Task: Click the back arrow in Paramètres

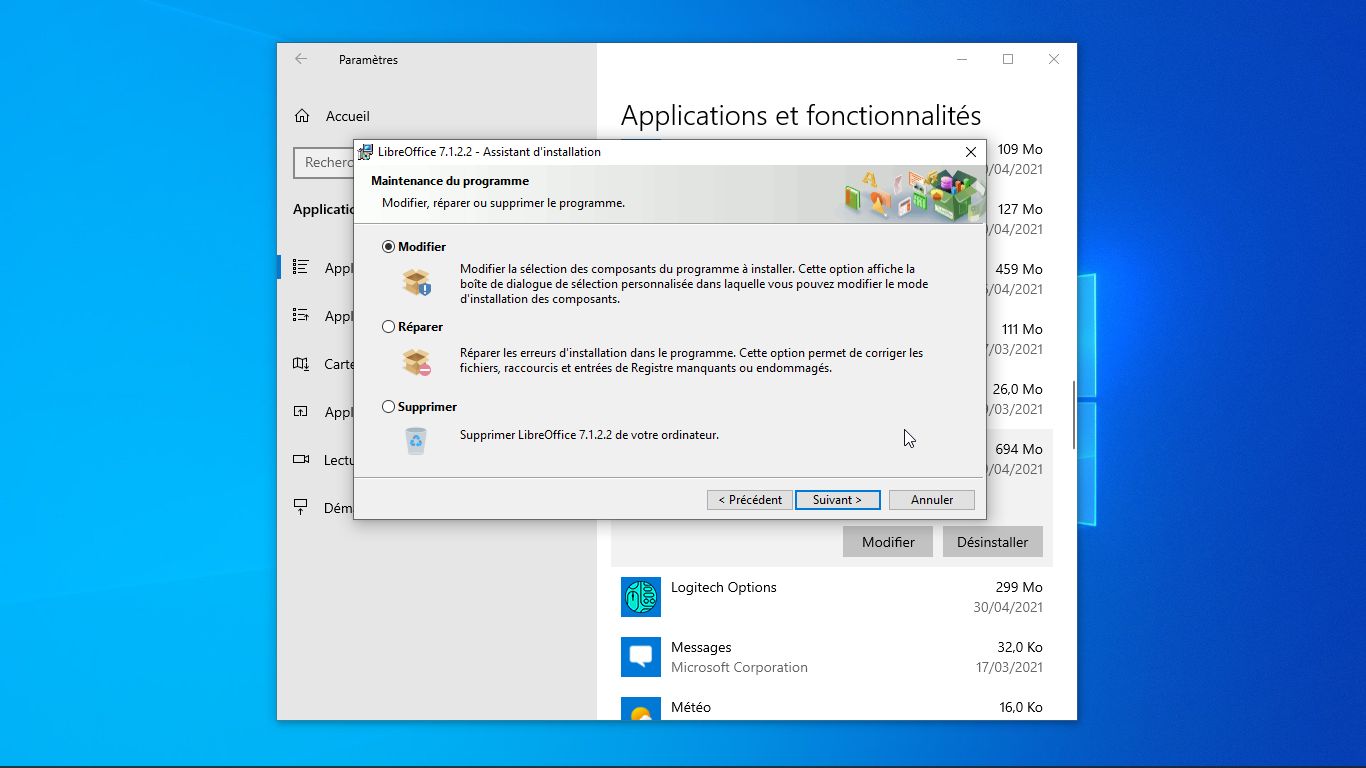Action: (x=300, y=59)
